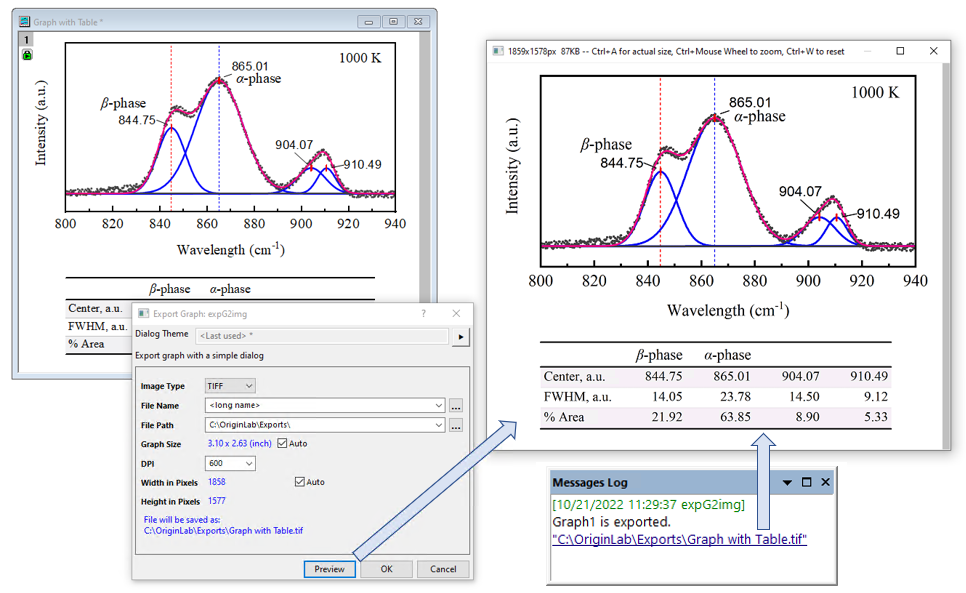Viewport: 966px width, 593px height.
Task: Browse for File Name with ellipsis button
Action: (456, 405)
